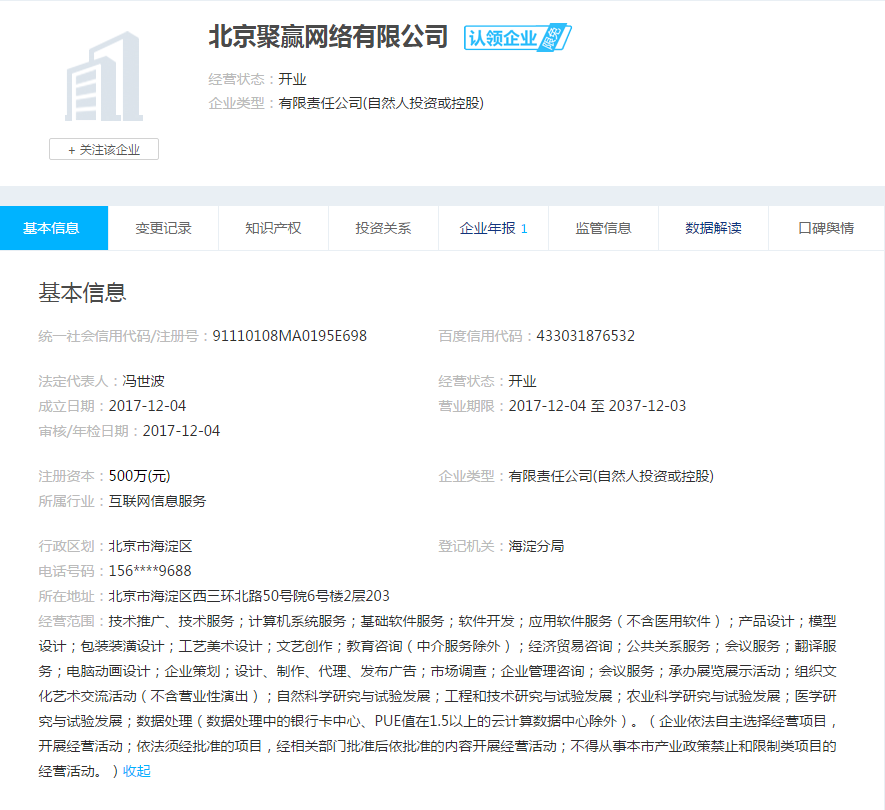Open the 企业年报 tab
This screenshot has width=885, height=810.
point(493,228)
